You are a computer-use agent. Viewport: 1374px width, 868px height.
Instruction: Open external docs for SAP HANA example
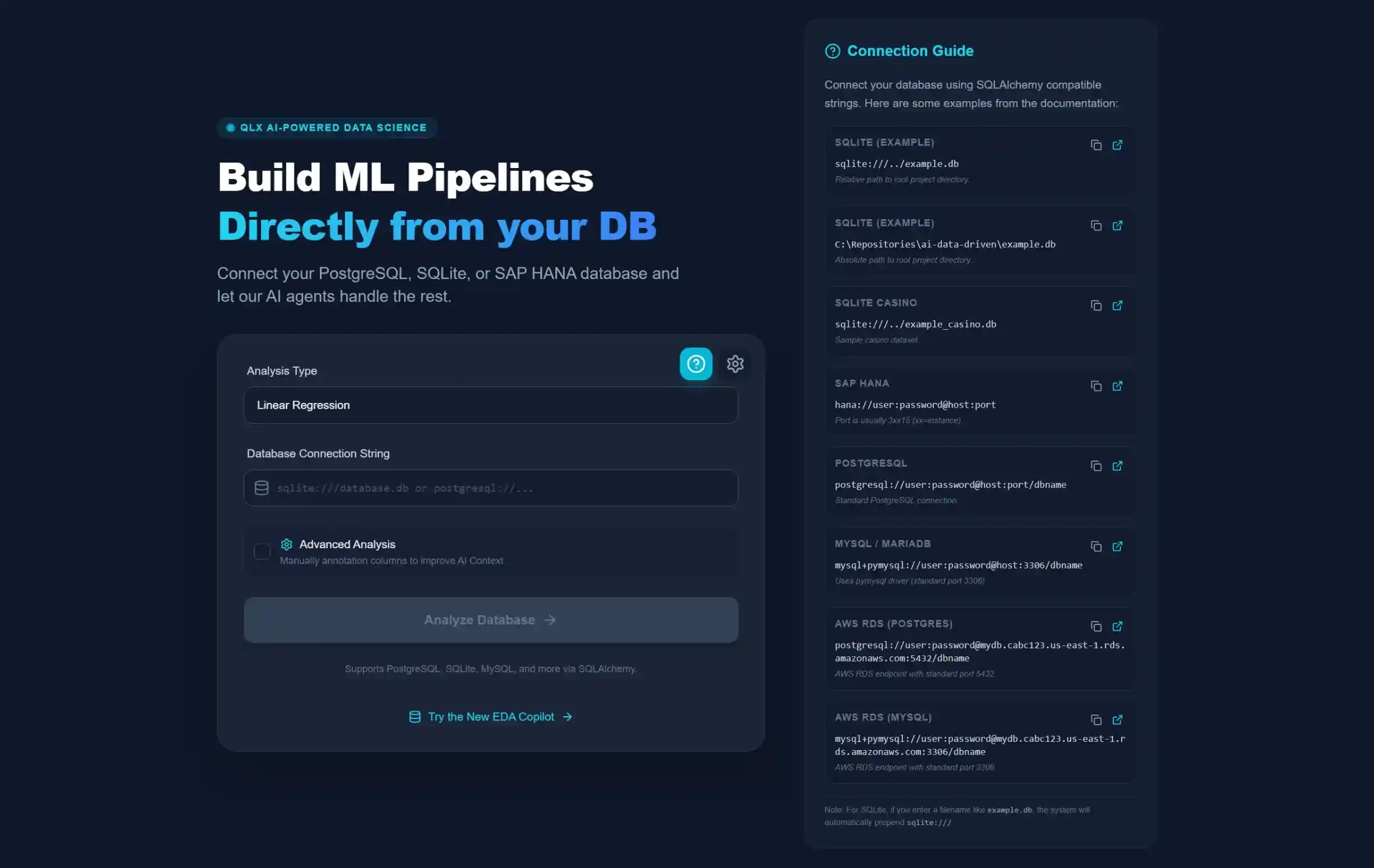tap(1118, 386)
